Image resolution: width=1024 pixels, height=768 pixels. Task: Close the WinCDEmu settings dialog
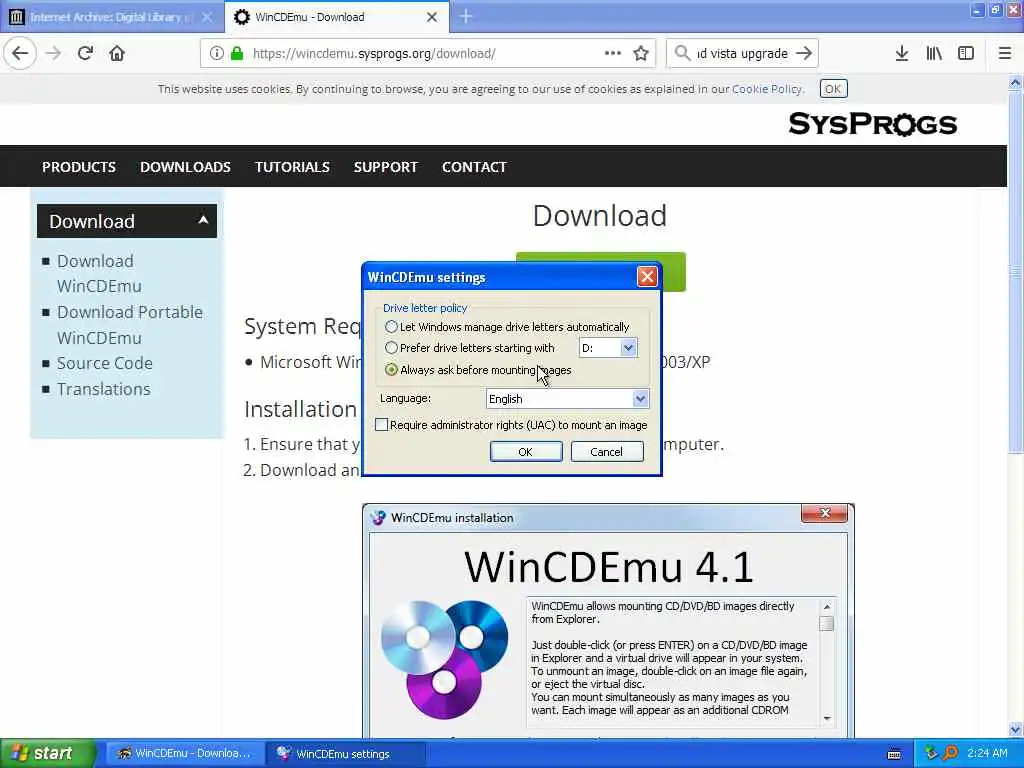(x=647, y=277)
